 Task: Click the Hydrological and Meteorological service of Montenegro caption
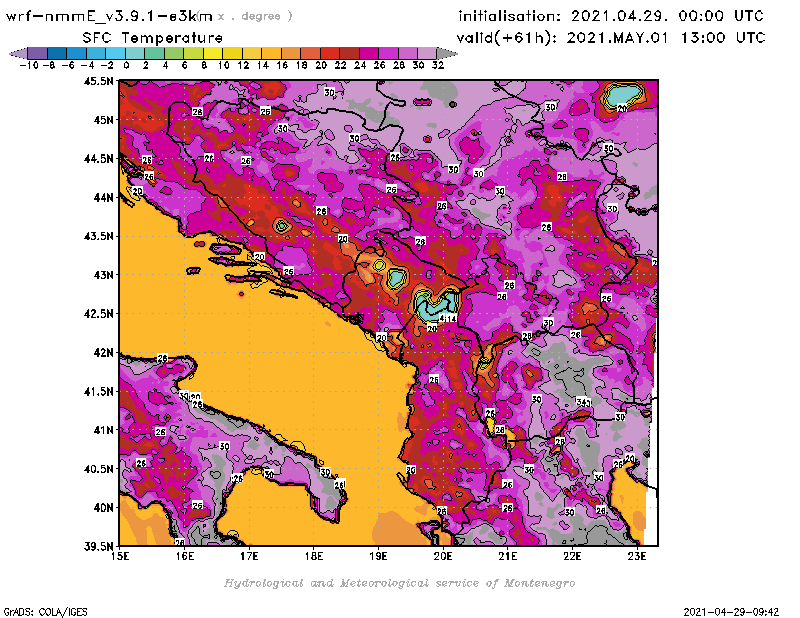(x=399, y=583)
